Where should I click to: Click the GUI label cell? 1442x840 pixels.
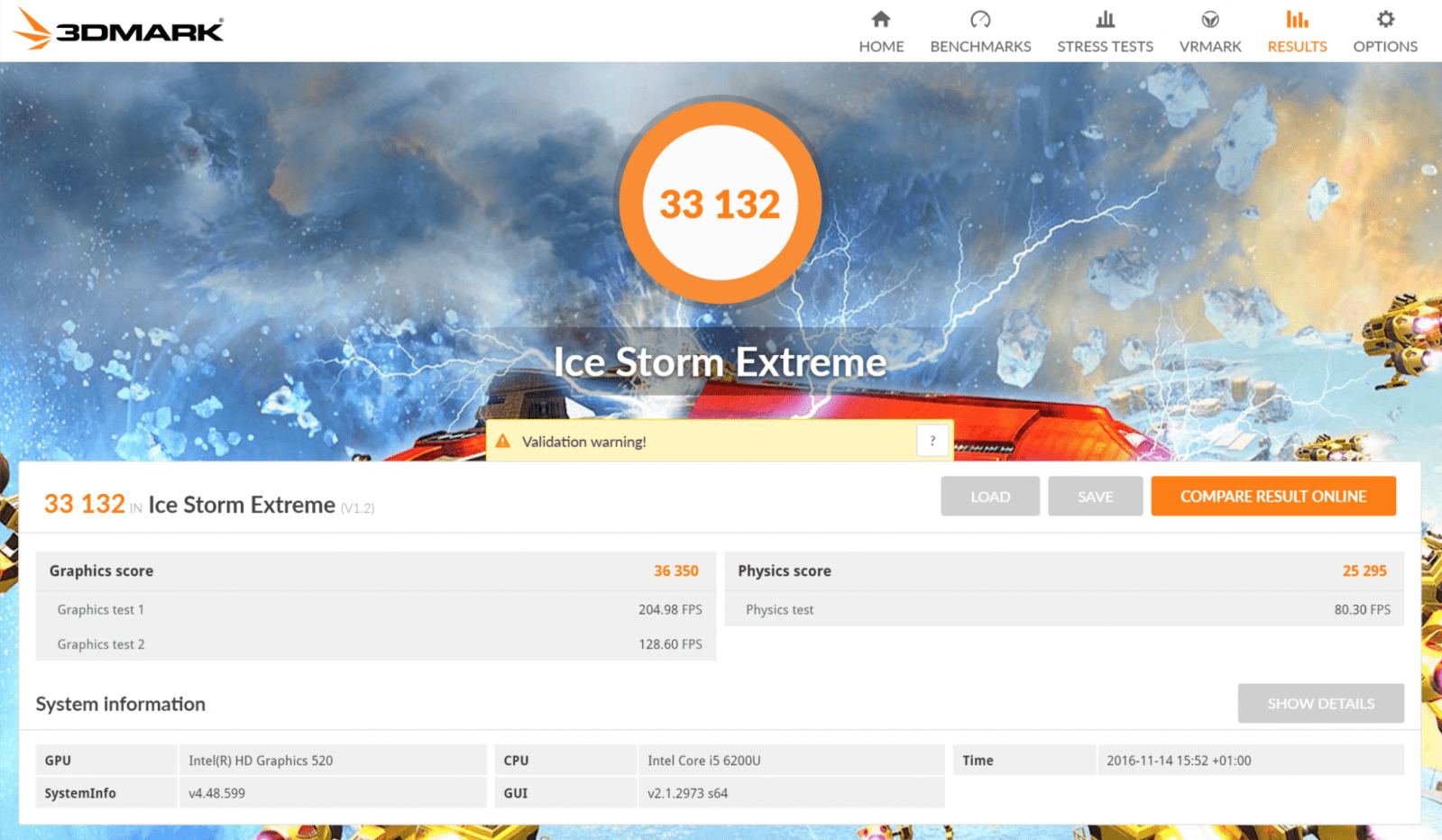coord(565,793)
